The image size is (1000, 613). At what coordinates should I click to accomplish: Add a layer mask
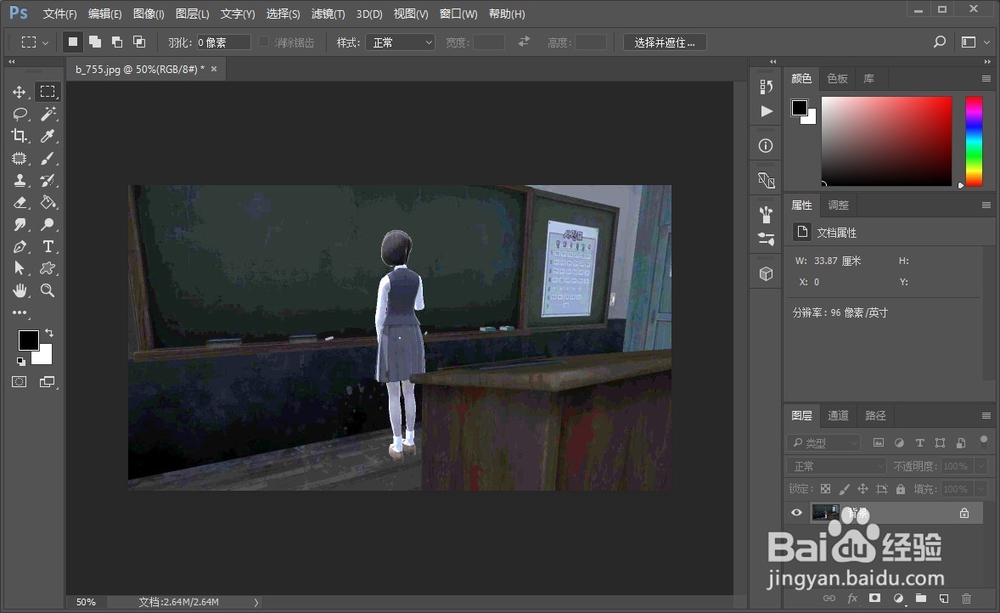click(x=875, y=598)
